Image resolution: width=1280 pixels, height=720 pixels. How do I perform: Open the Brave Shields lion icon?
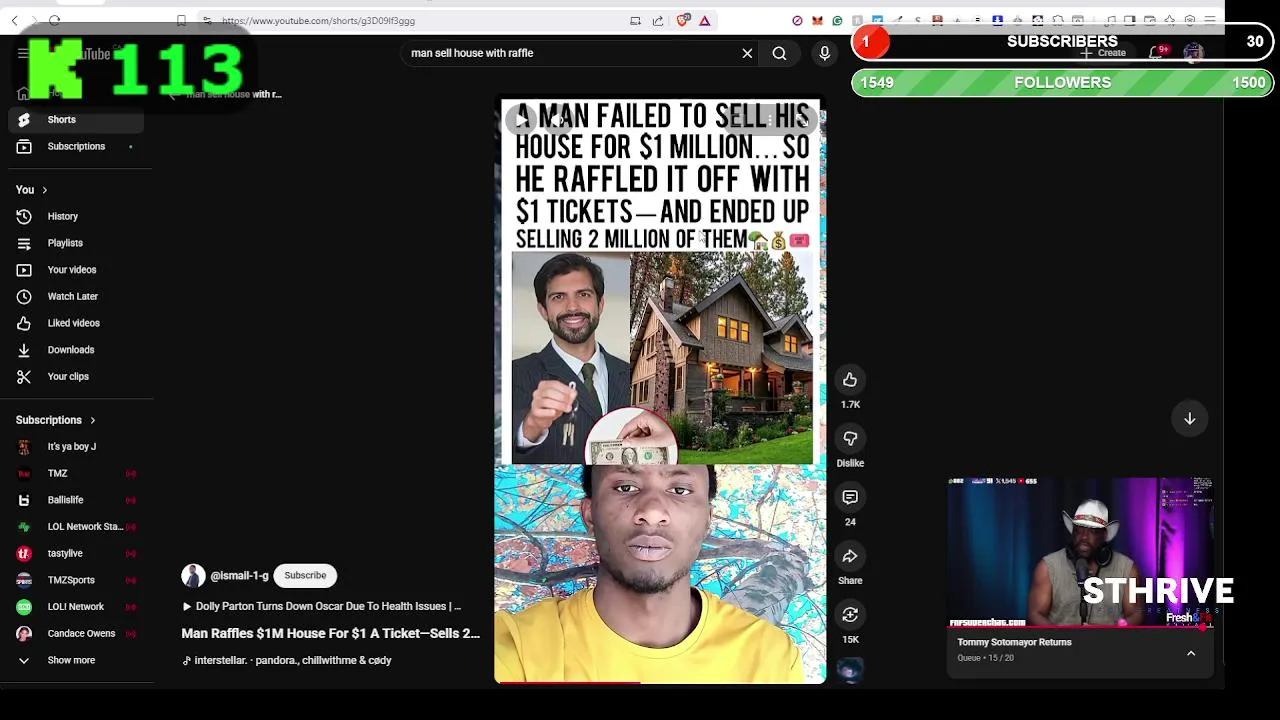click(683, 20)
